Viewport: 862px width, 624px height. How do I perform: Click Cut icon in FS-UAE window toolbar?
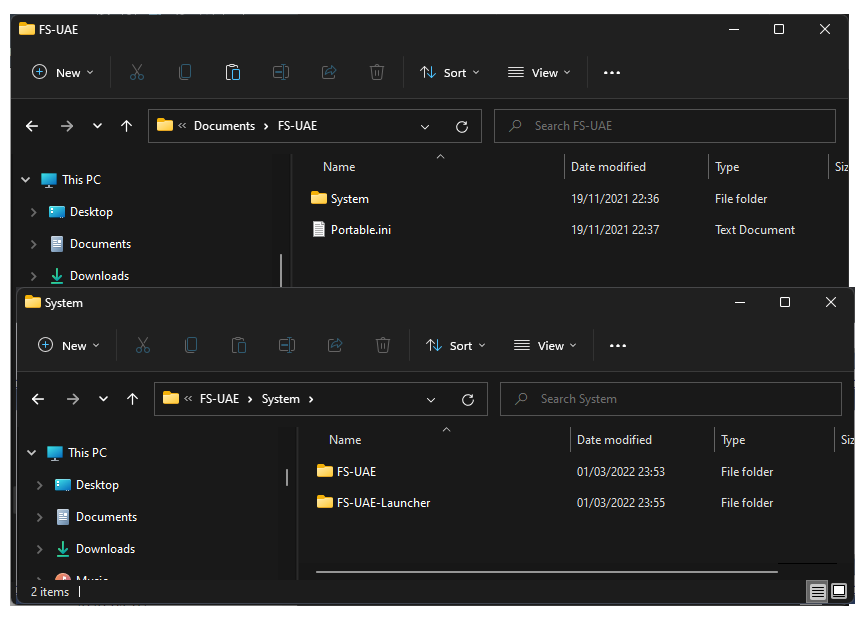pyautogui.click(x=137, y=73)
